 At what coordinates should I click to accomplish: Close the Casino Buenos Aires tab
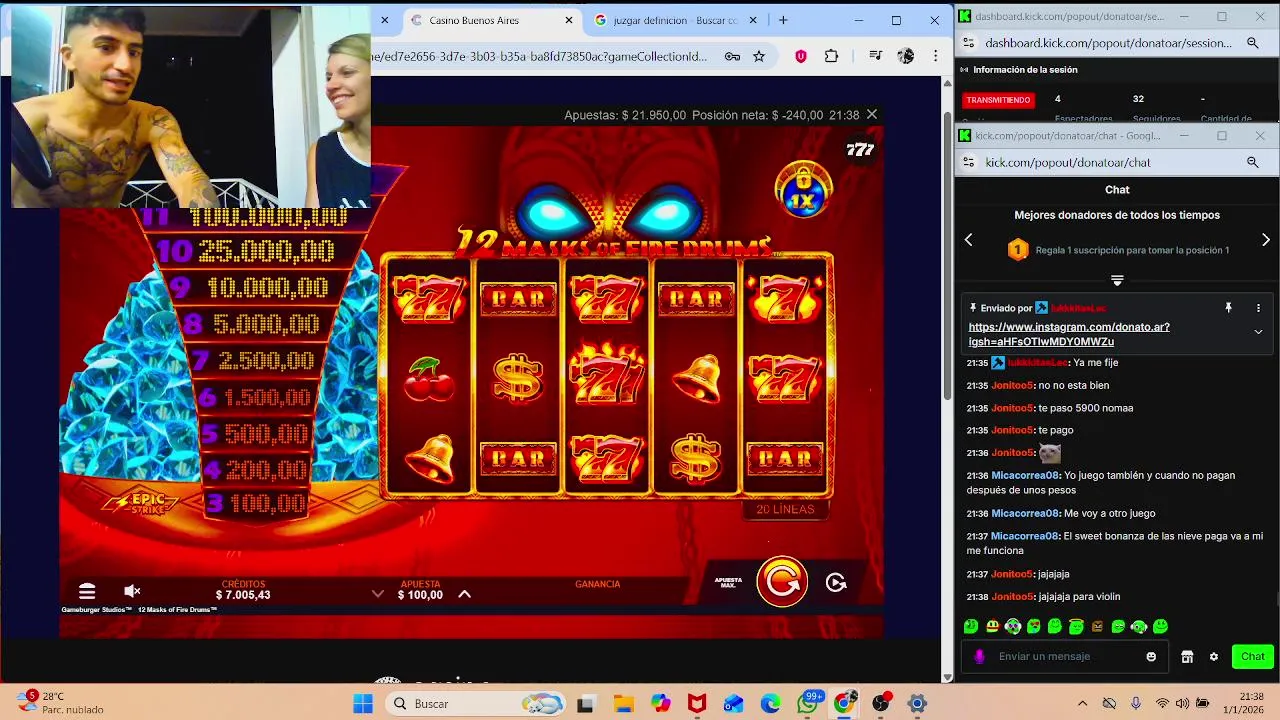pyautogui.click(x=569, y=20)
